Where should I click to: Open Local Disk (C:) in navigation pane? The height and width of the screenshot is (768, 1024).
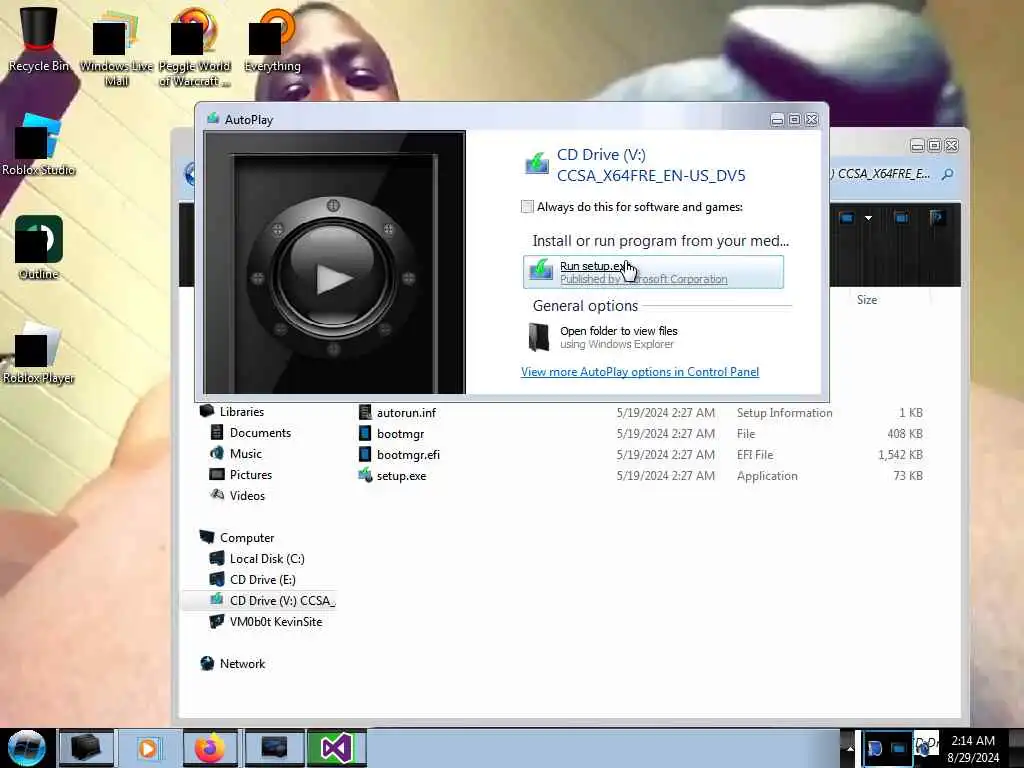(x=267, y=558)
